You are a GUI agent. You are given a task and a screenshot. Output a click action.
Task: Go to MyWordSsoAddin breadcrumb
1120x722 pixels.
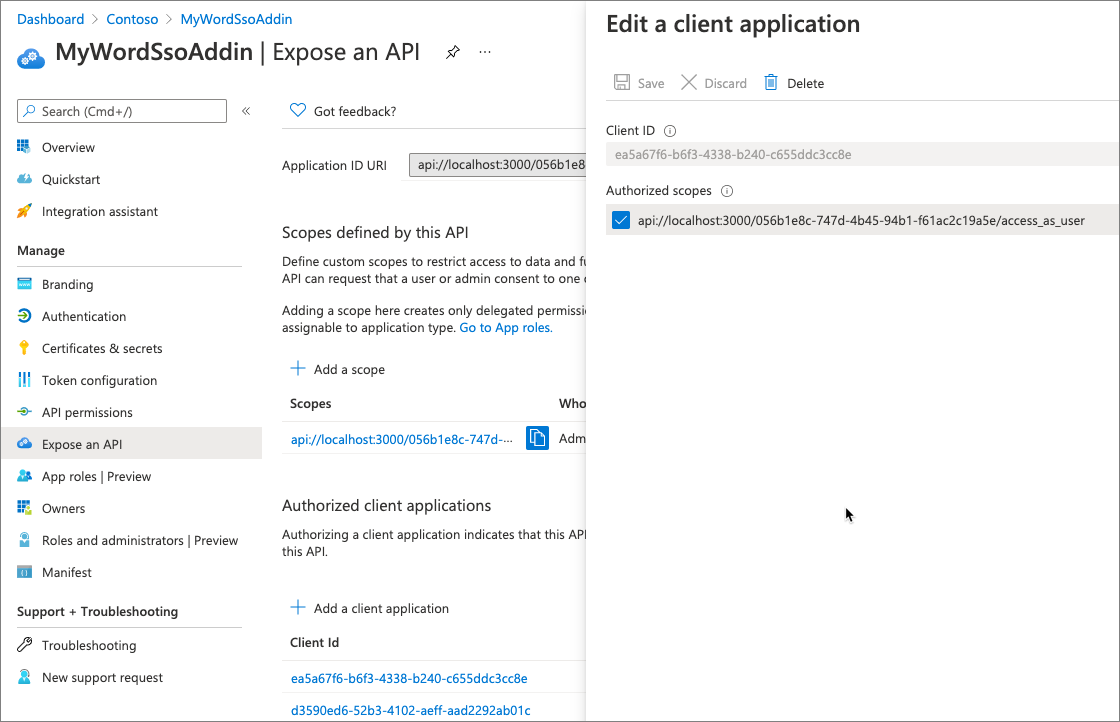pyautogui.click(x=236, y=19)
